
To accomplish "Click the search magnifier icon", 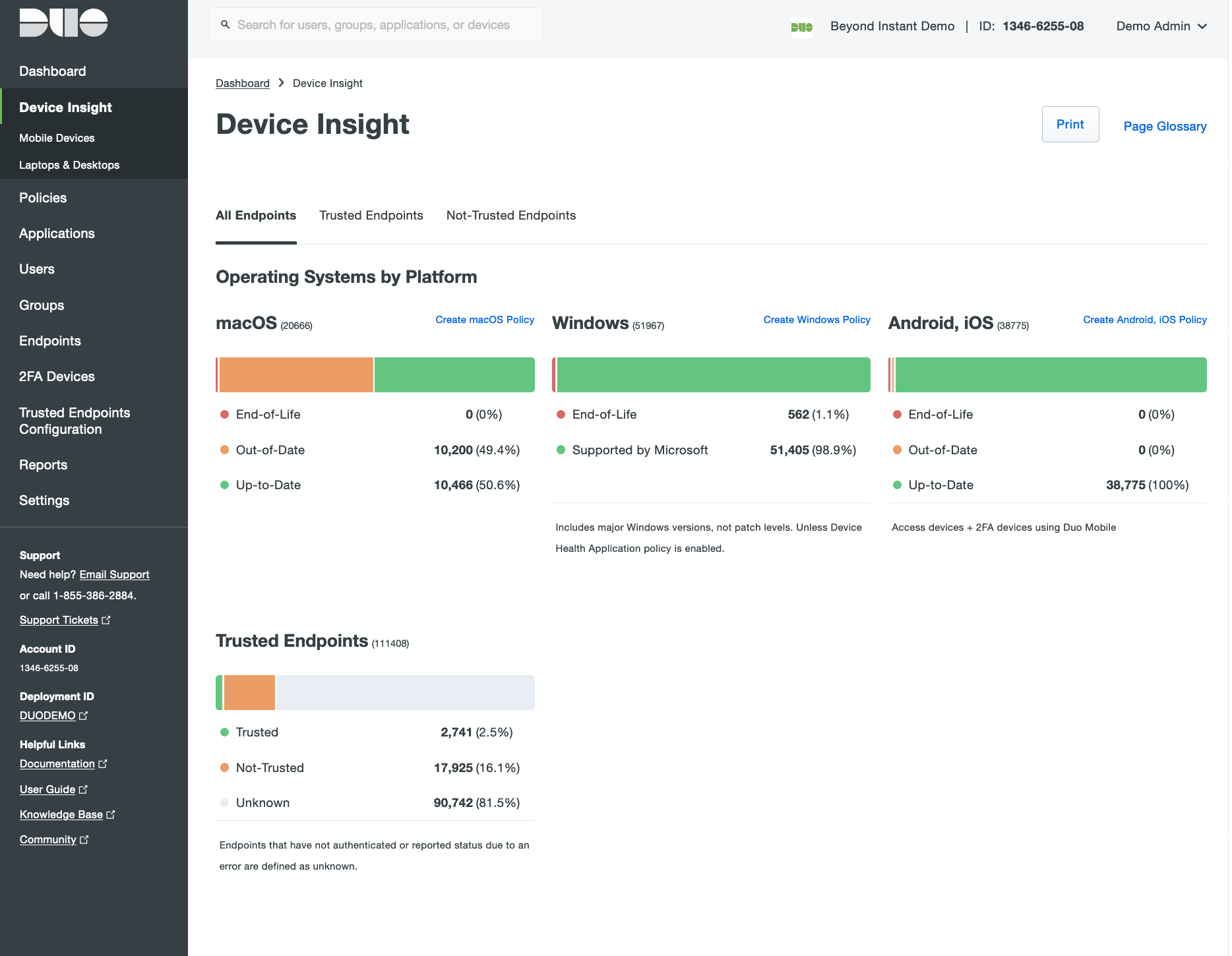I will pyautogui.click(x=225, y=25).
